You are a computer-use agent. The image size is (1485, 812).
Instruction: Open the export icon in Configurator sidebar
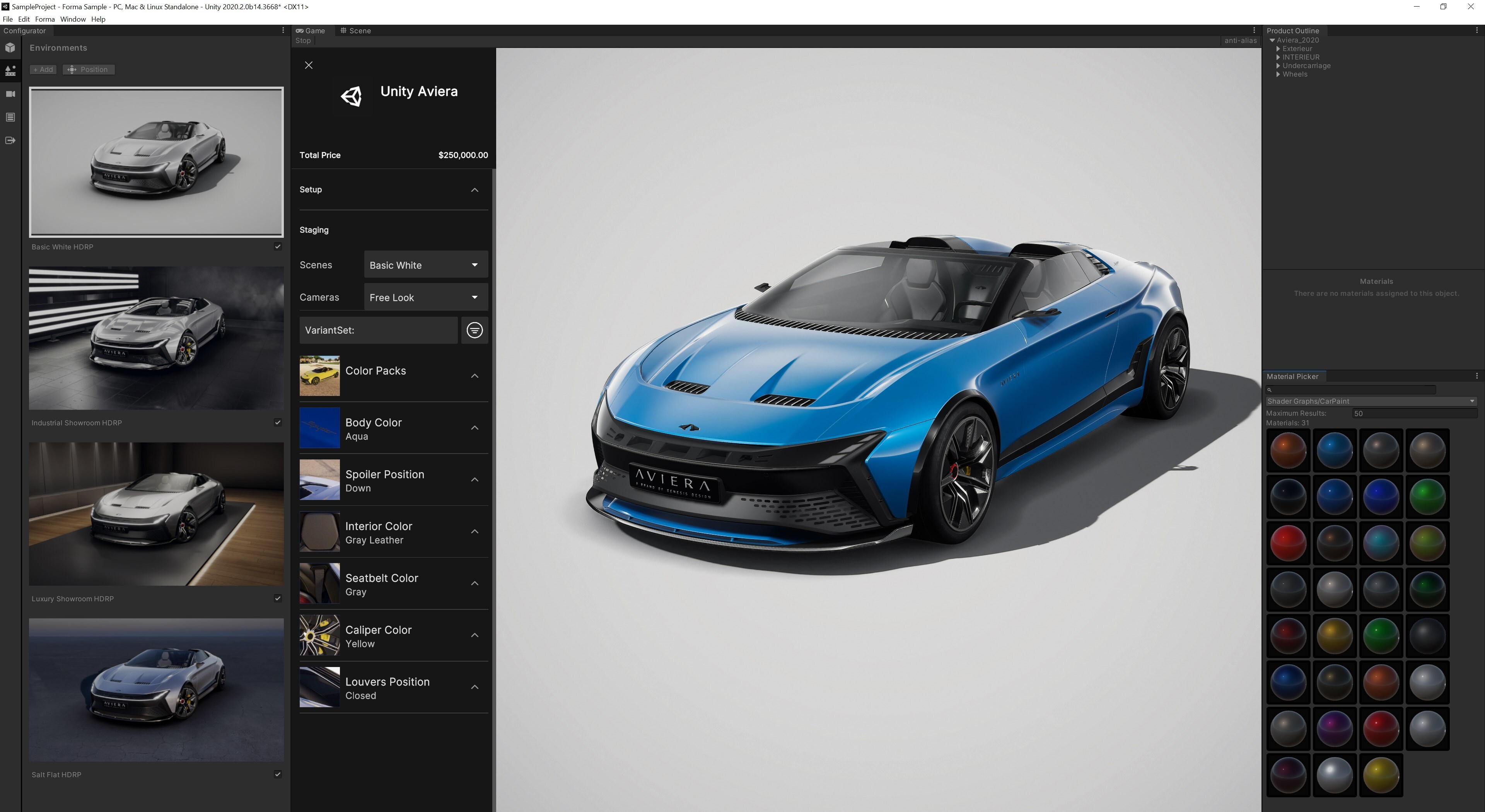pos(10,140)
